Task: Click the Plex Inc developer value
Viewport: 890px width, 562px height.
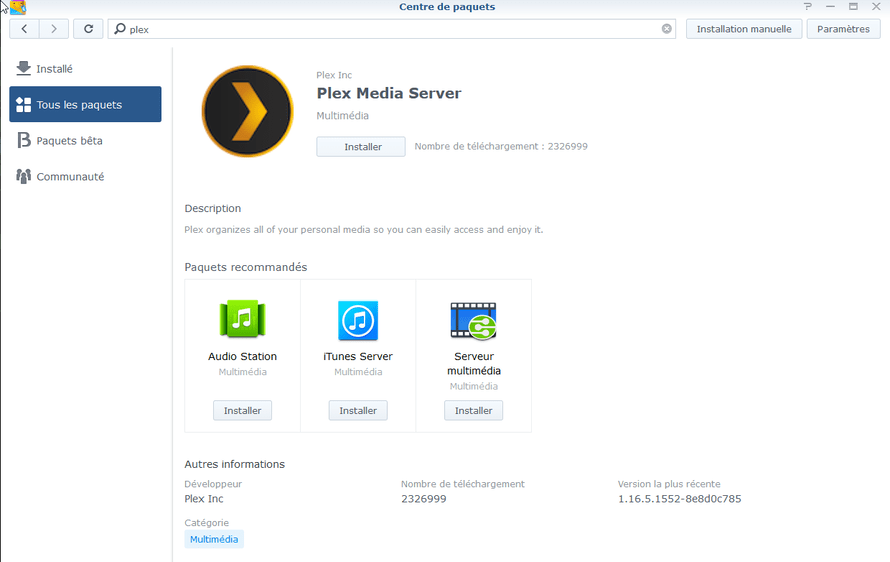Action: [x=204, y=499]
